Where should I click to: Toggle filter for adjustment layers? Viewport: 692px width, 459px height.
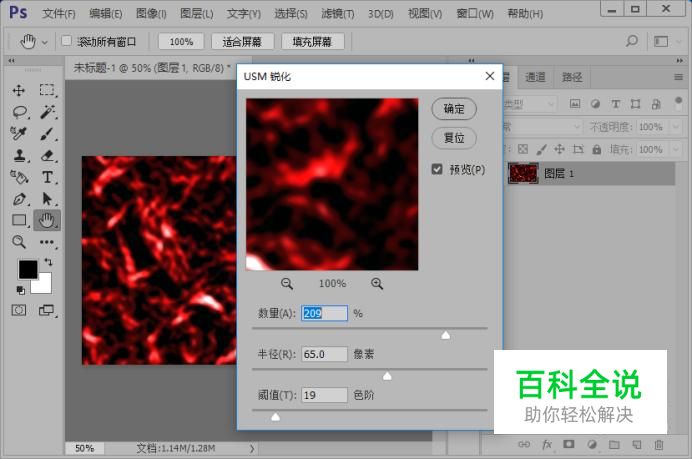595,104
